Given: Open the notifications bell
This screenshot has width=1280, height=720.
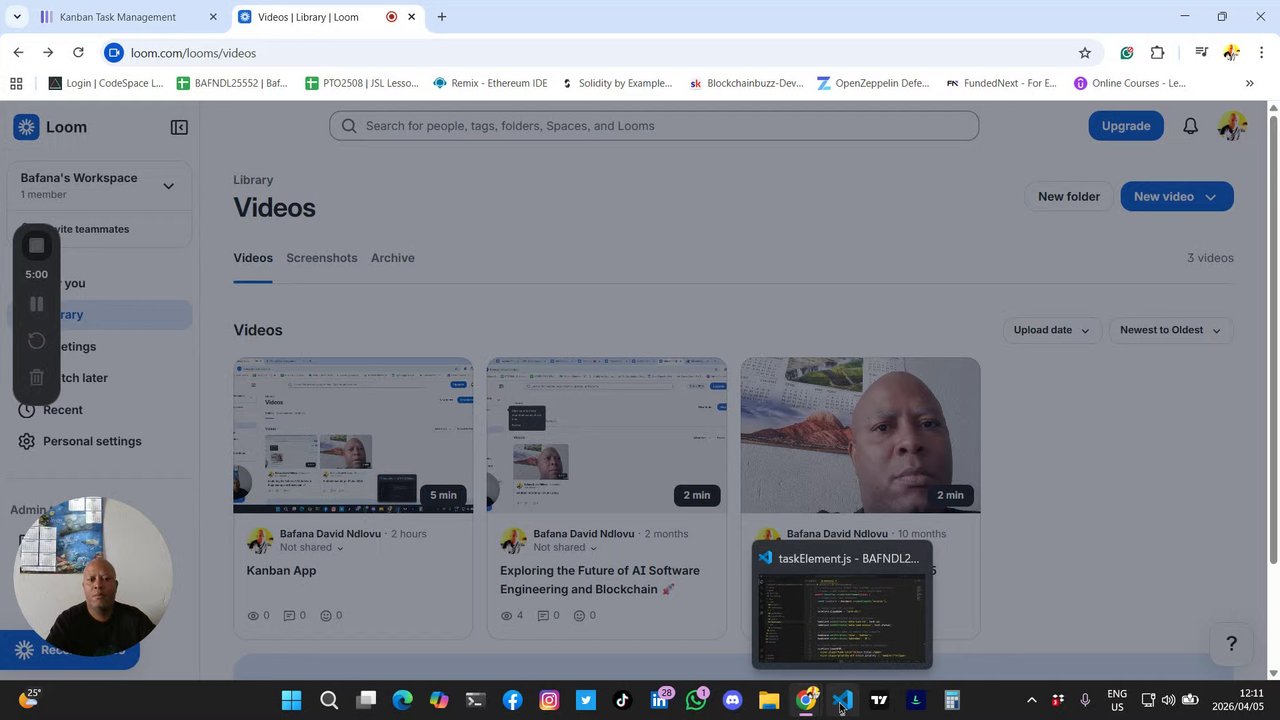Looking at the screenshot, I should pos(1190,126).
